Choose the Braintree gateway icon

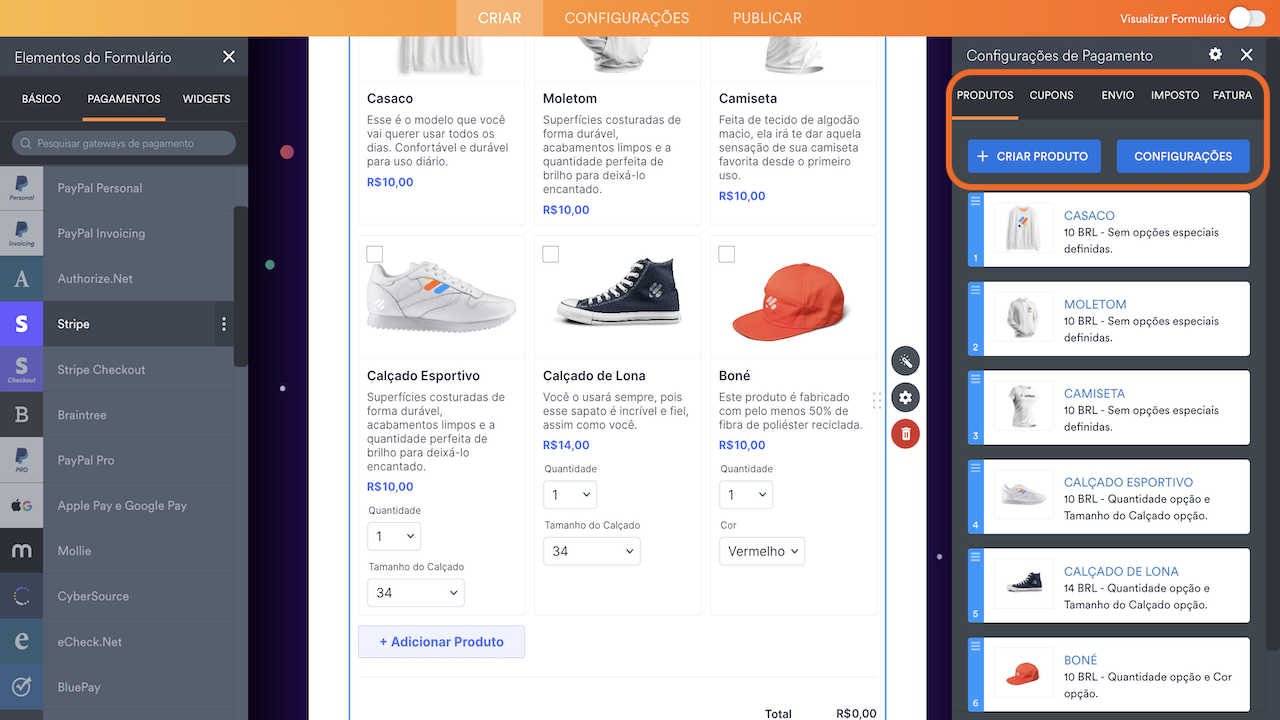pos(21,415)
